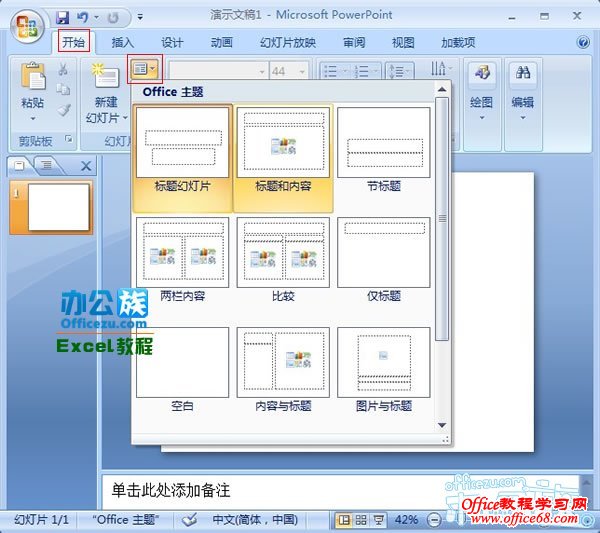The width and height of the screenshot is (600, 533).
Task: Choose the 节标题 layout
Action: point(384,149)
